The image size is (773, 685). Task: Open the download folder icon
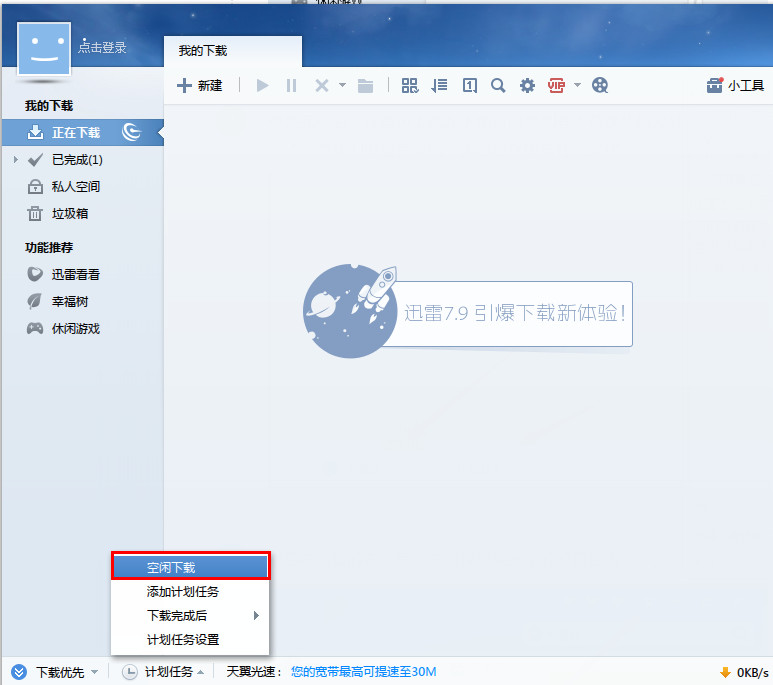pyautogui.click(x=365, y=86)
